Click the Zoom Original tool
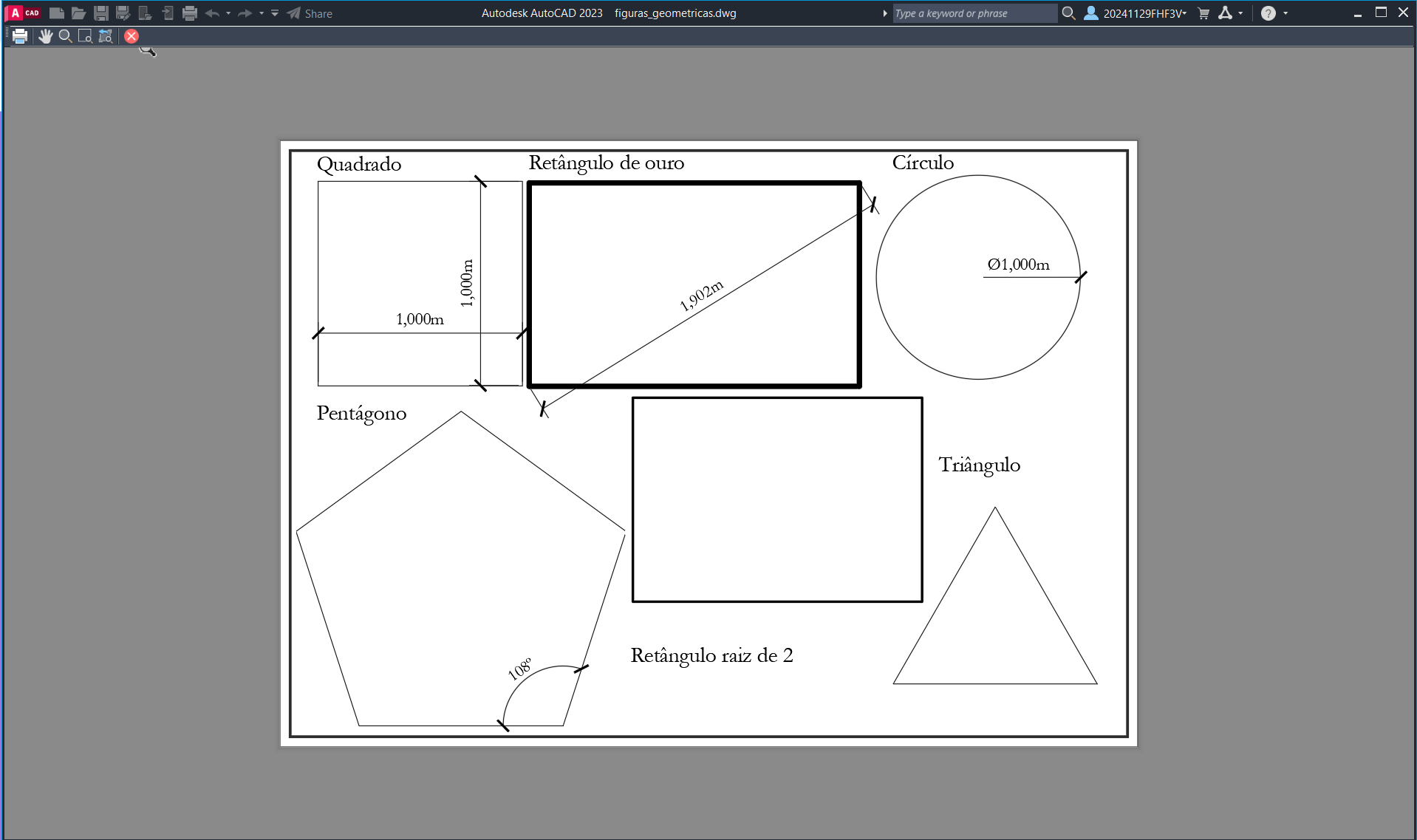1417x840 pixels. (106, 36)
